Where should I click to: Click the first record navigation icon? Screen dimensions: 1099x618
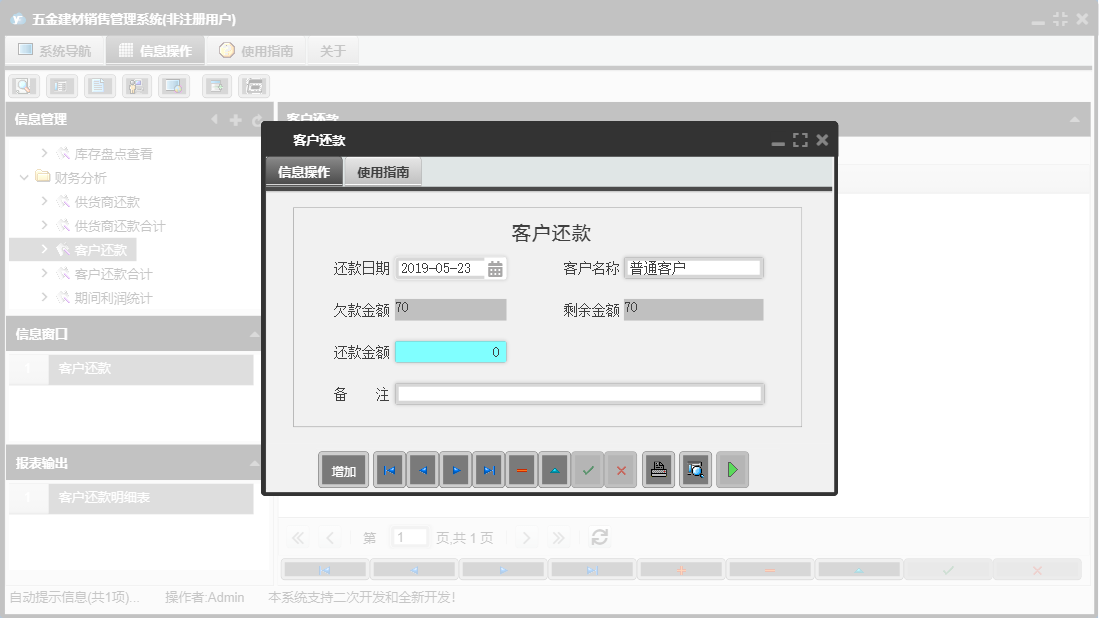[389, 469]
